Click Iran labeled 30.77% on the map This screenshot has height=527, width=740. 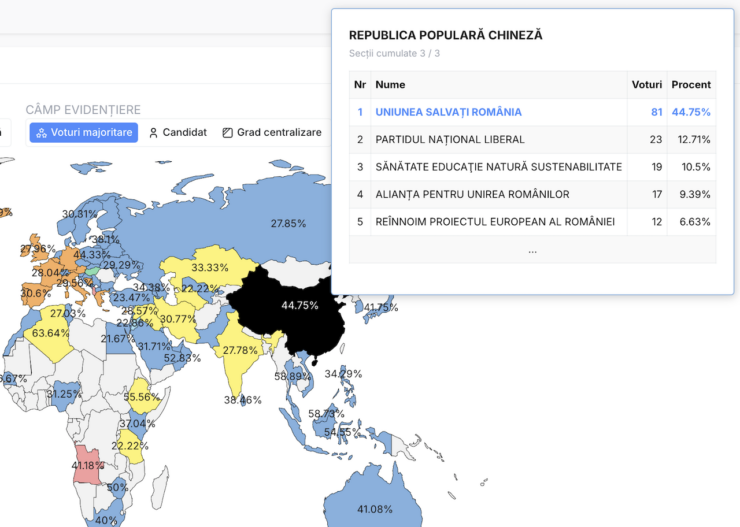177,320
